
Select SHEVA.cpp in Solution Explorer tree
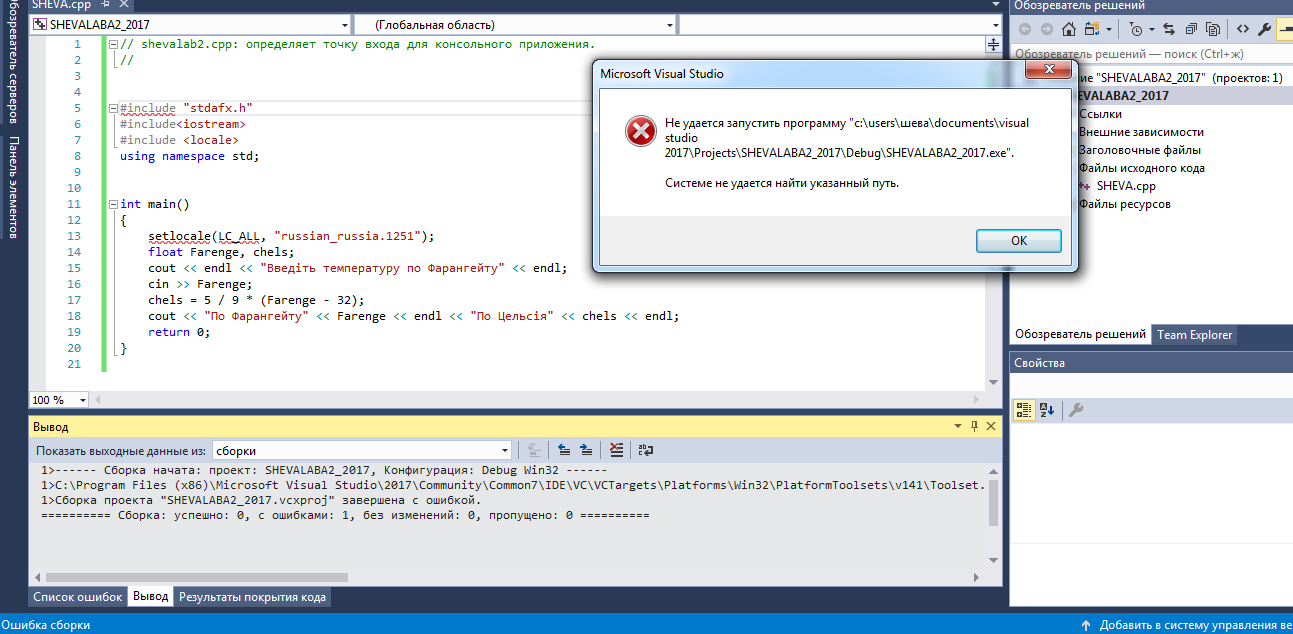tap(1125, 186)
